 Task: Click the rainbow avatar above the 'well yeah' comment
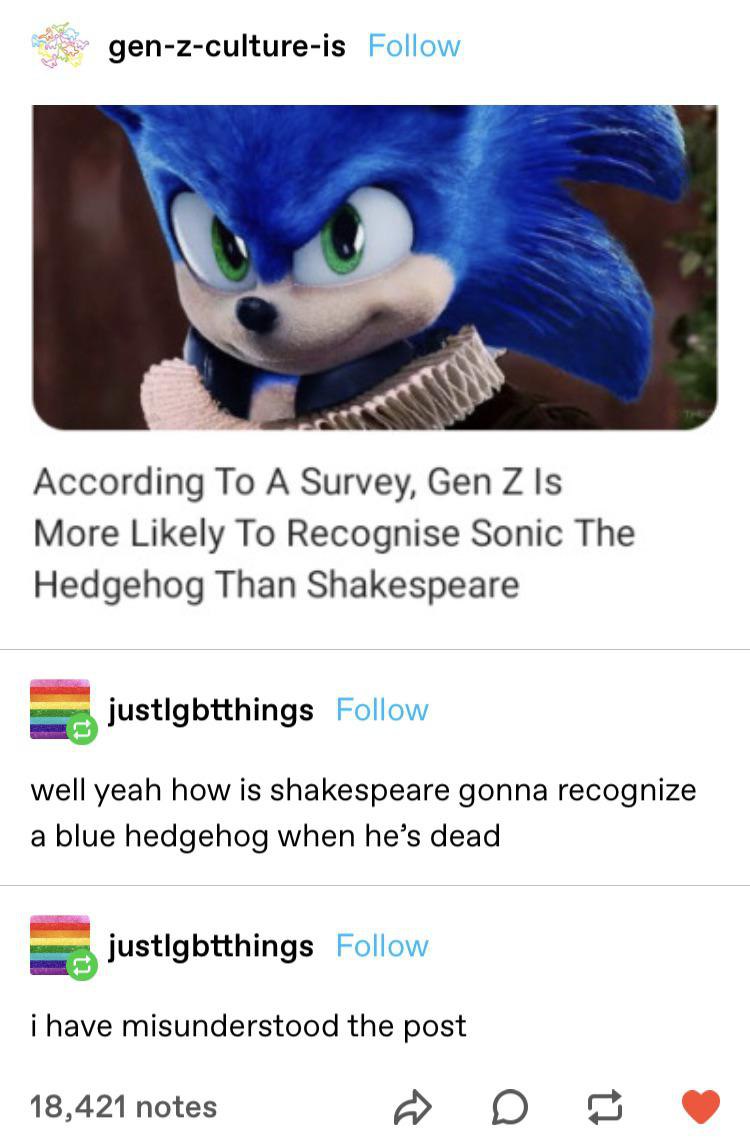(60, 709)
